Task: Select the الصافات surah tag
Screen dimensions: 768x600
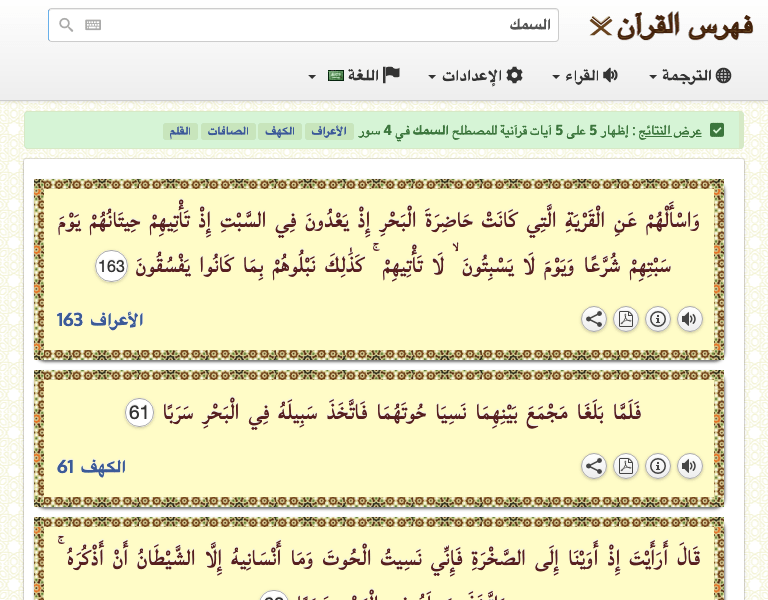Action: [228, 132]
